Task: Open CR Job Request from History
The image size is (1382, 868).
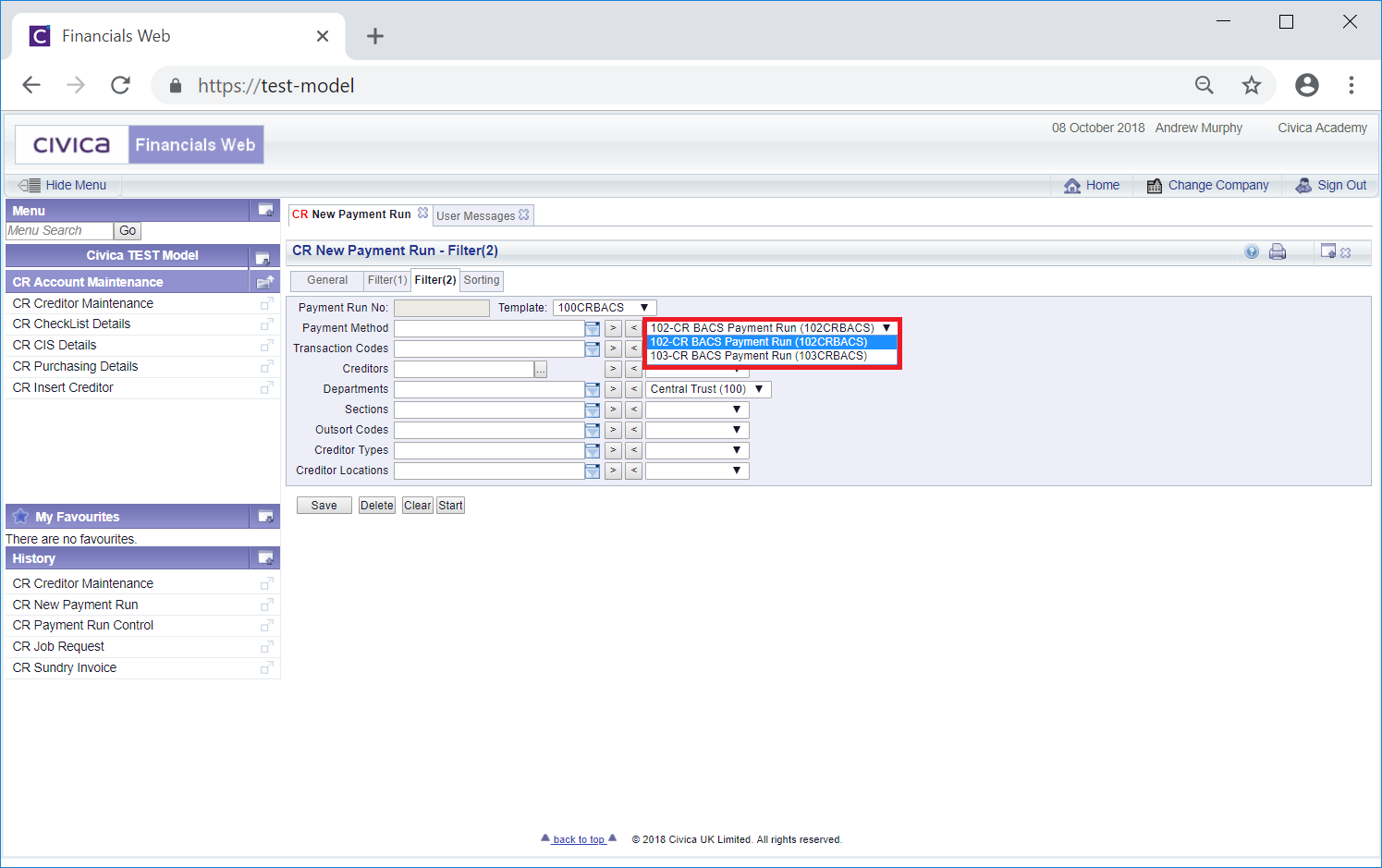Action: [58, 646]
